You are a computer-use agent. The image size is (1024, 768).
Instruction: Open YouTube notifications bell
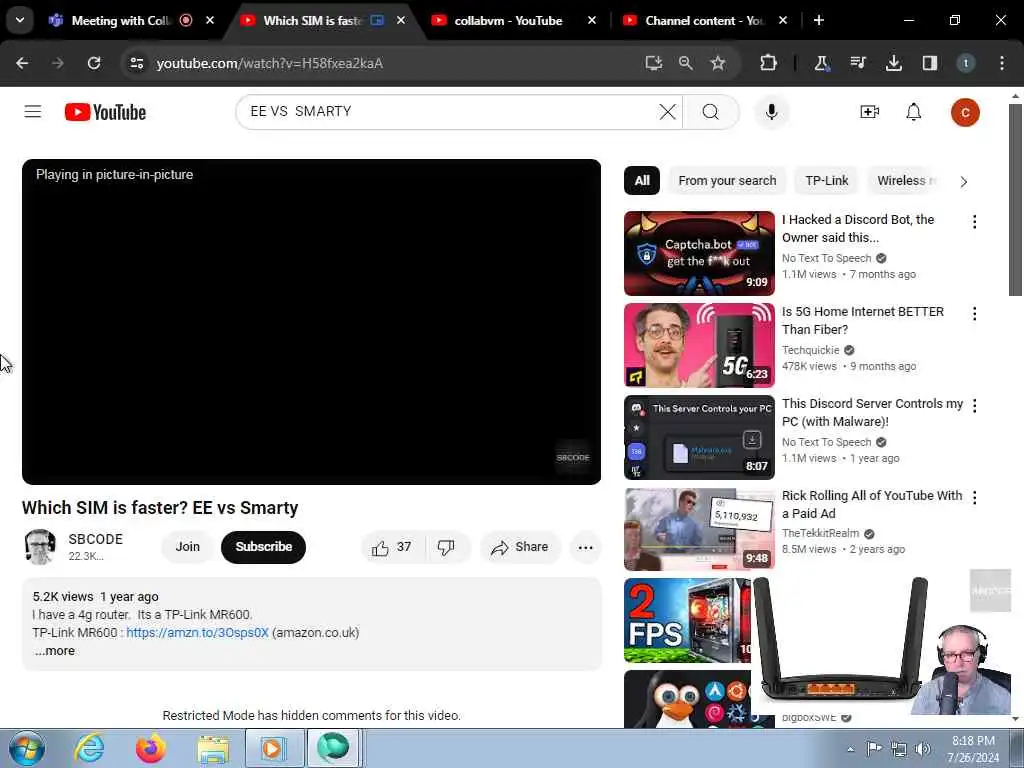point(914,112)
